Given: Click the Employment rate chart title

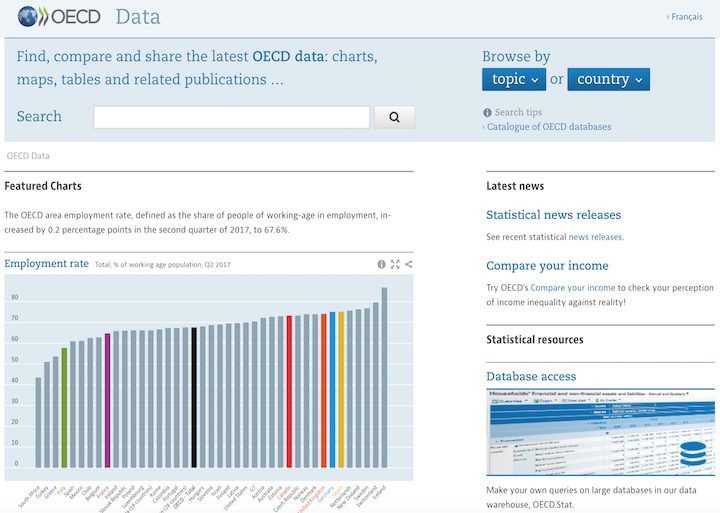Looking at the screenshot, I should [x=46, y=264].
